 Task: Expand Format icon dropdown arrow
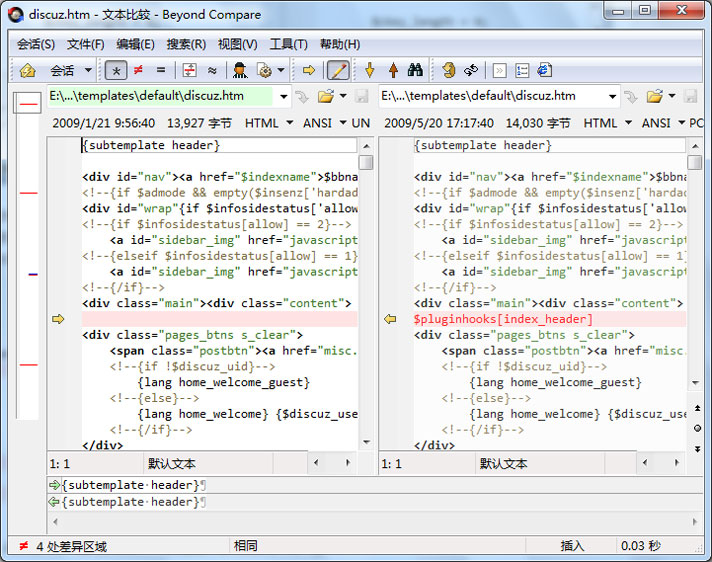pos(281,70)
